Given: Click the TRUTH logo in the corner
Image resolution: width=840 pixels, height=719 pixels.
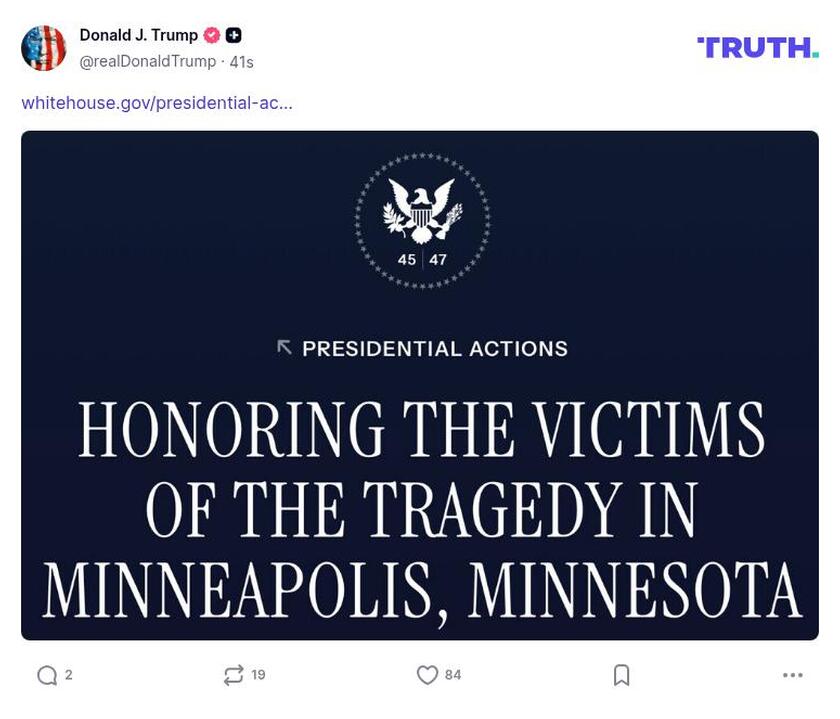Looking at the screenshot, I should (757, 44).
